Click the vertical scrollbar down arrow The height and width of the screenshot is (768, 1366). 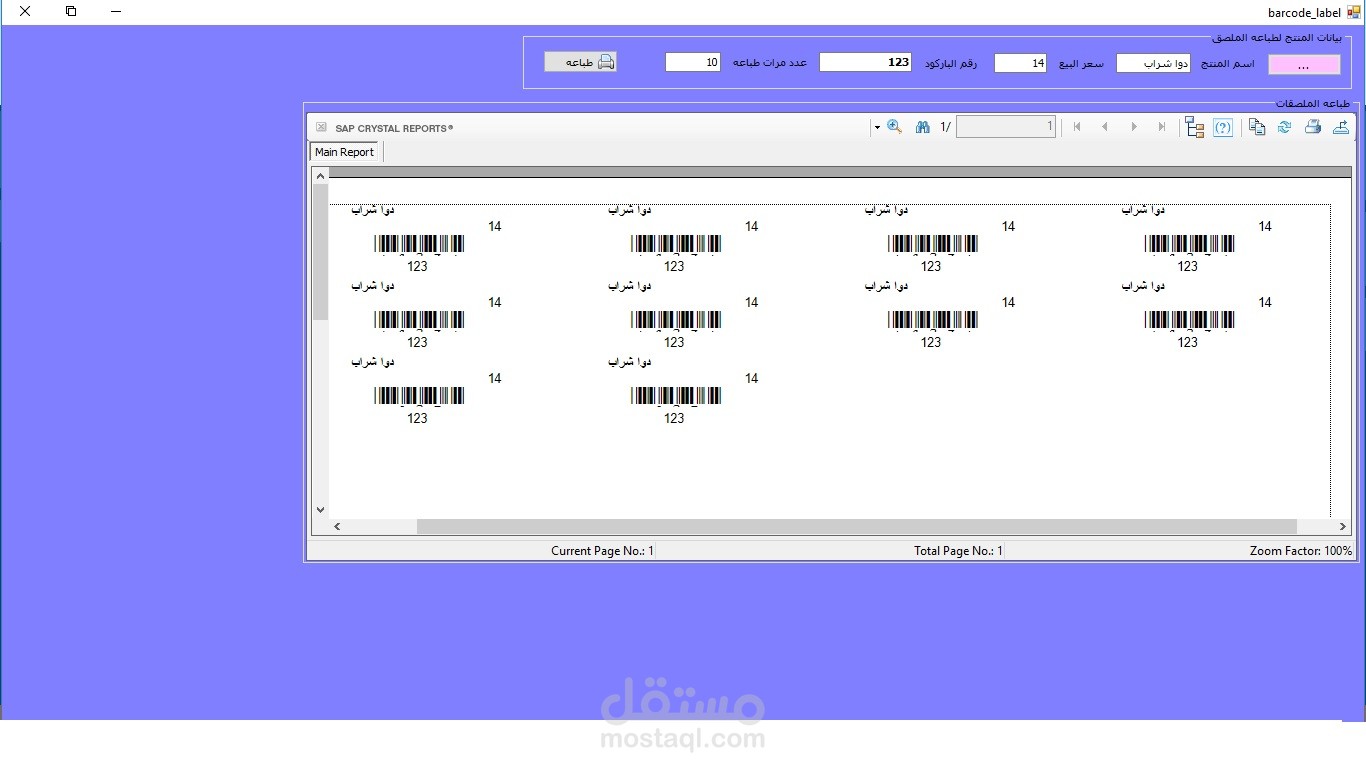pyautogui.click(x=320, y=510)
